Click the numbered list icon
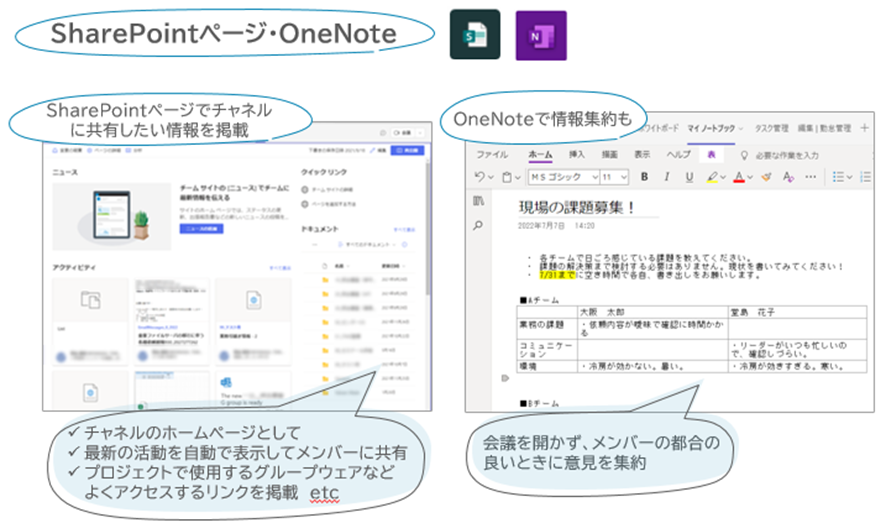Image resolution: width=886 pixels, height=523 pixels. (x=865, y=177)
